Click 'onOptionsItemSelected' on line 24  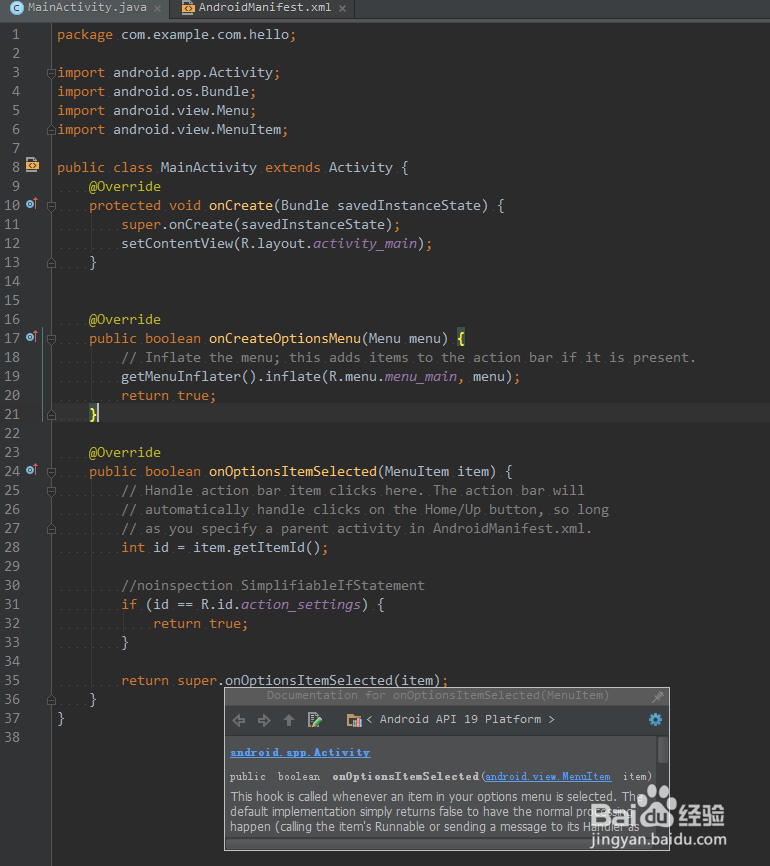[x=293, y=472]
